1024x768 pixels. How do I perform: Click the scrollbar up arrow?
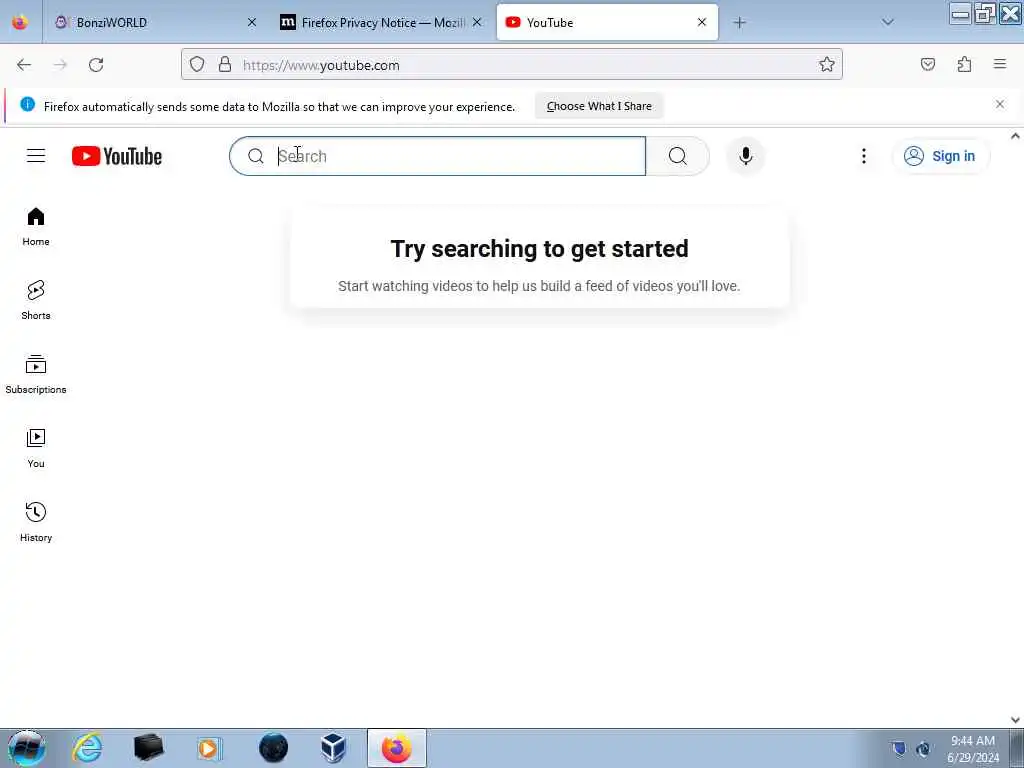1016,136
